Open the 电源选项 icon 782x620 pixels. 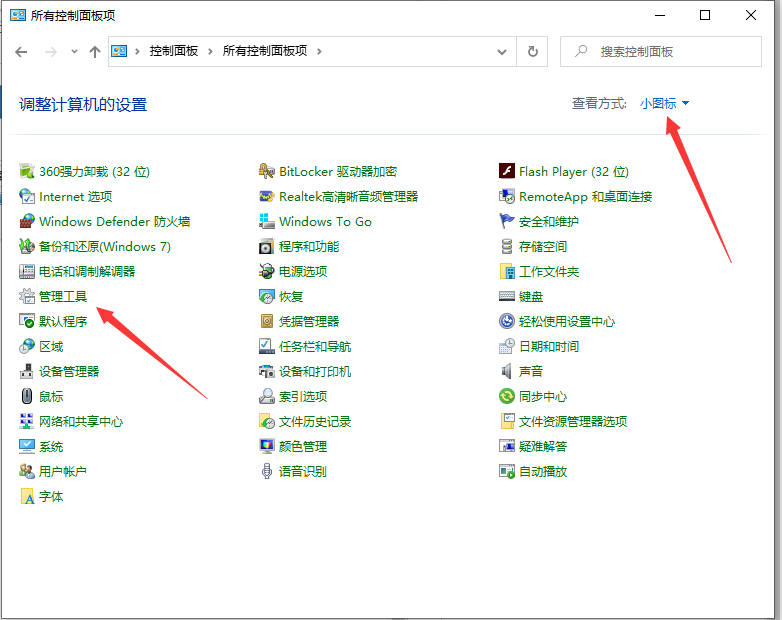pyautogui.click(x=267, y=271)
